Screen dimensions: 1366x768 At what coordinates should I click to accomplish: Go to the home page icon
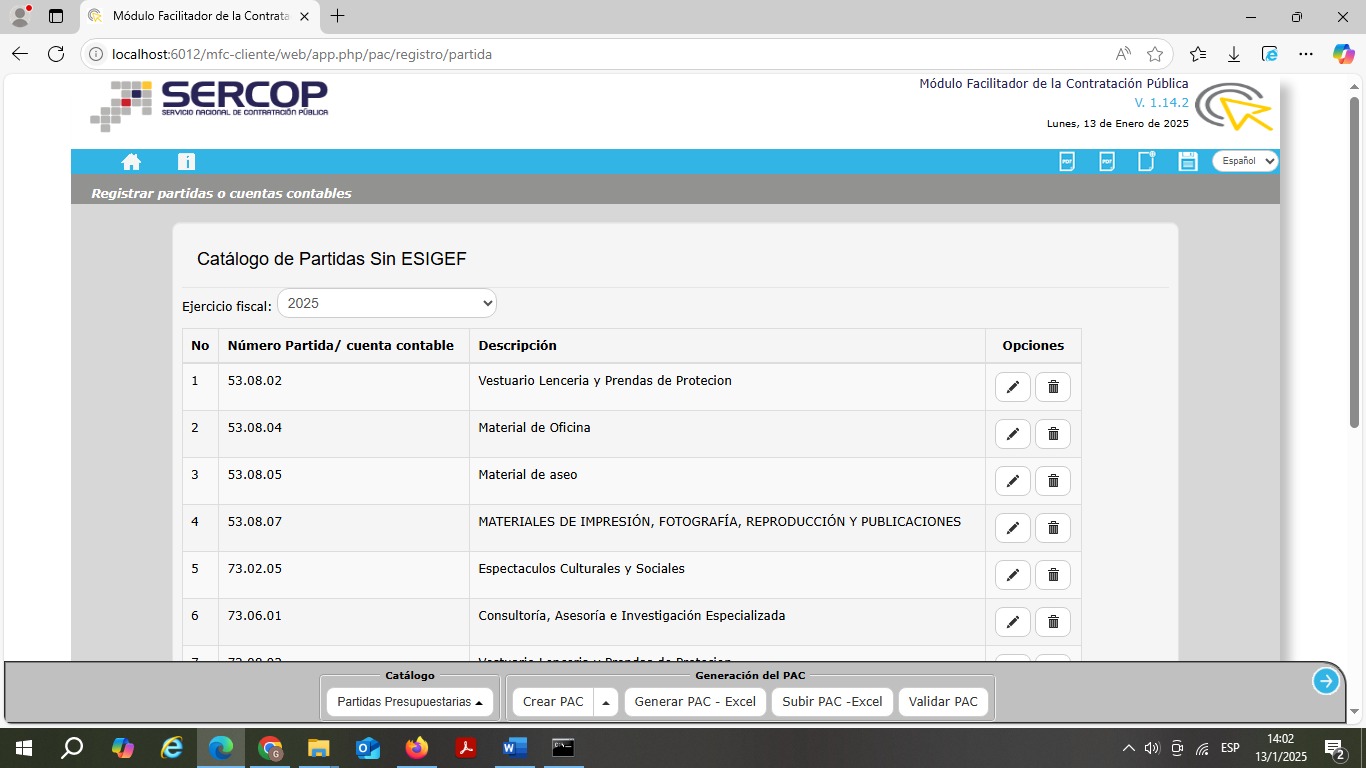131,162
